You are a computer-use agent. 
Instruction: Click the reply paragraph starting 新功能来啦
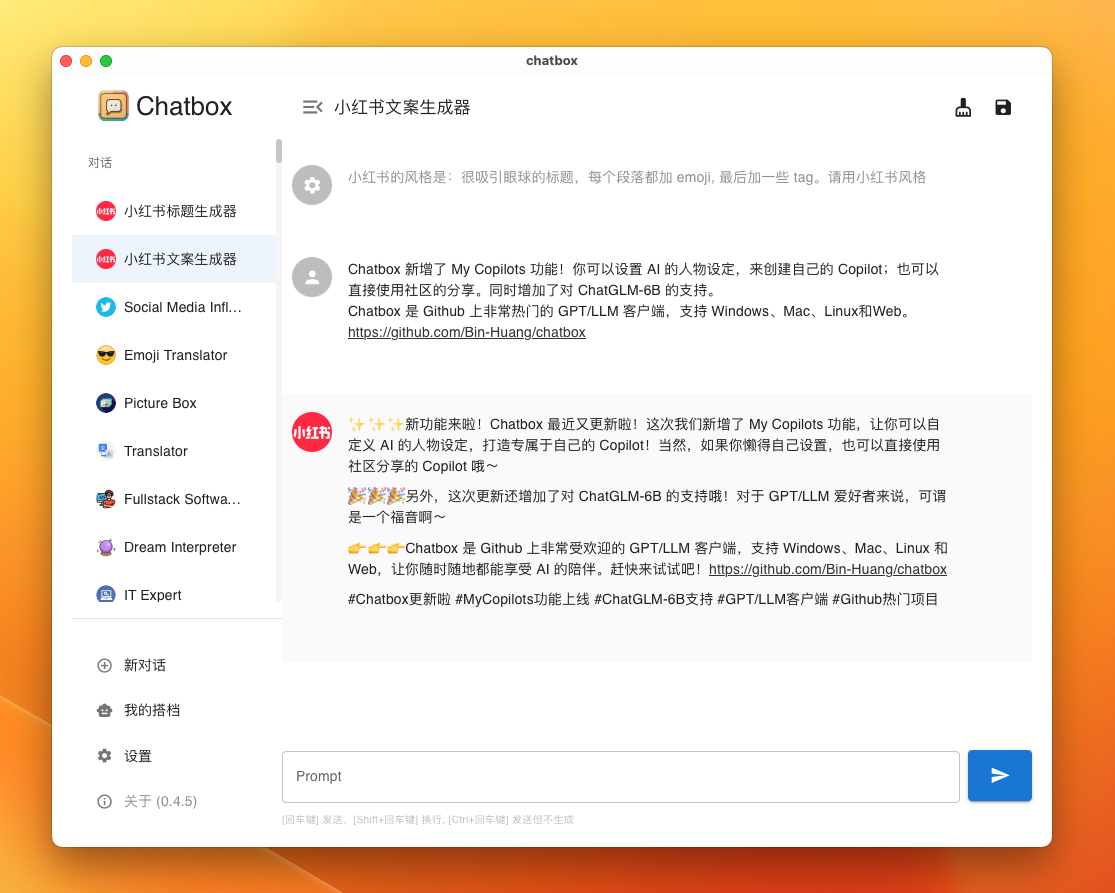pos(644,445)
